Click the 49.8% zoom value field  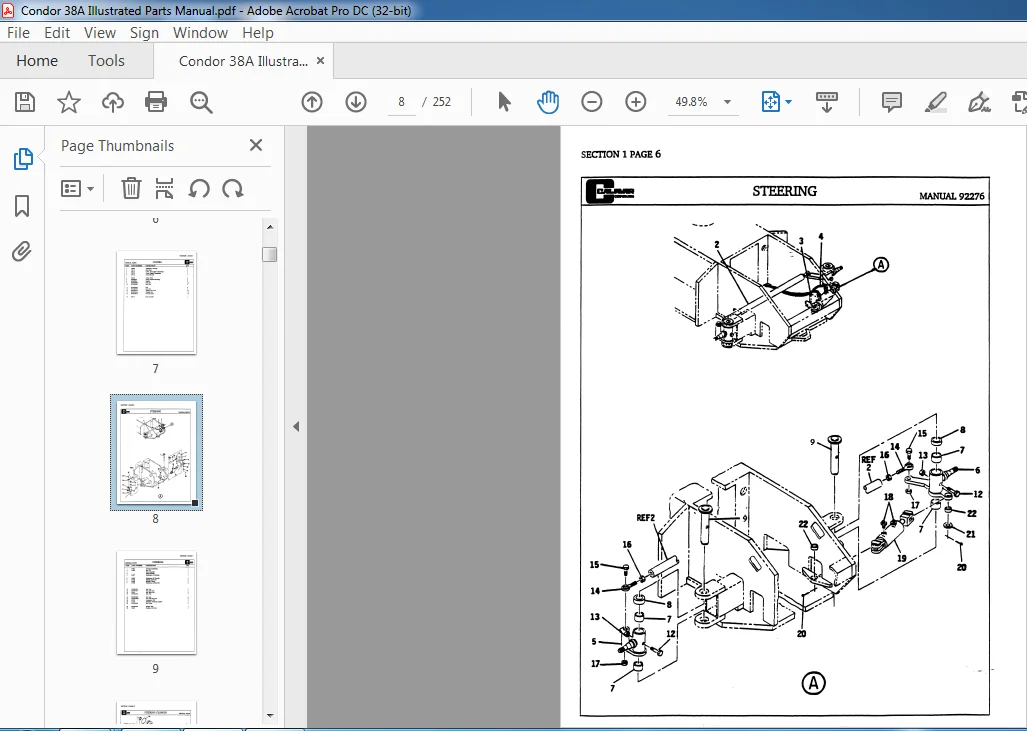pyautogui.click(x=691, y=102)
